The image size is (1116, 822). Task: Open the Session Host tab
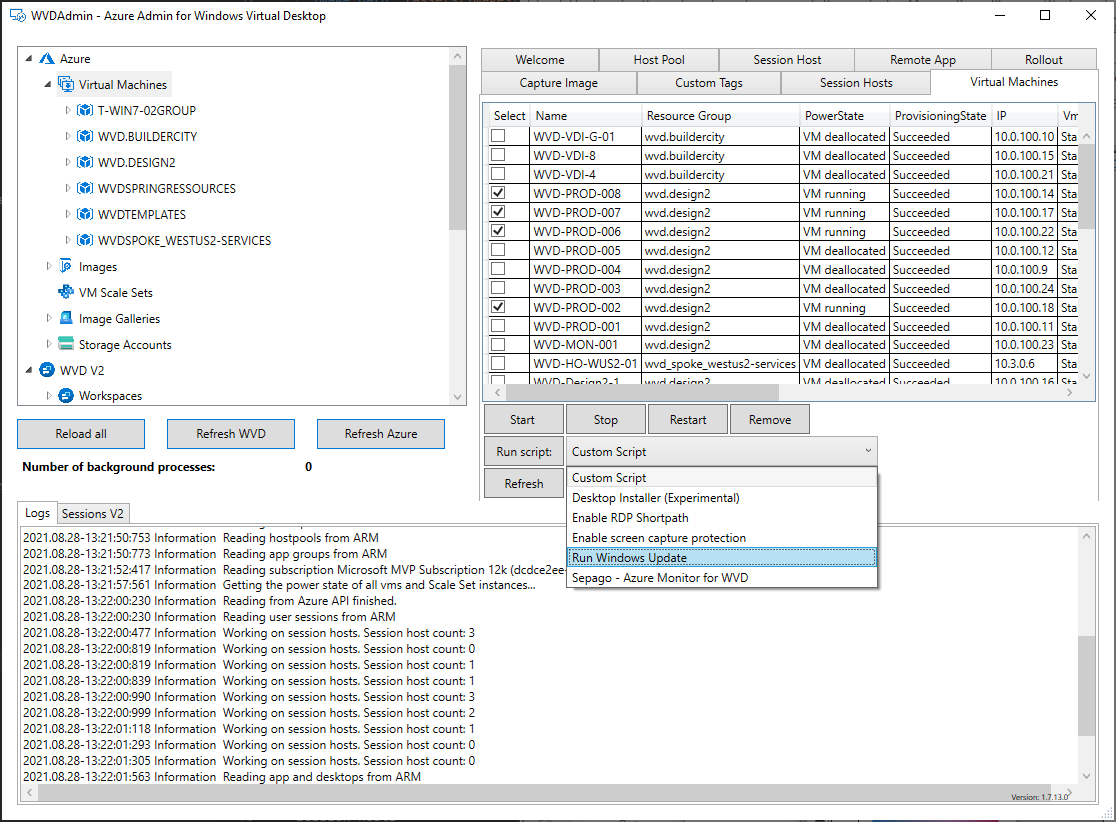click(x=786, y=60)
